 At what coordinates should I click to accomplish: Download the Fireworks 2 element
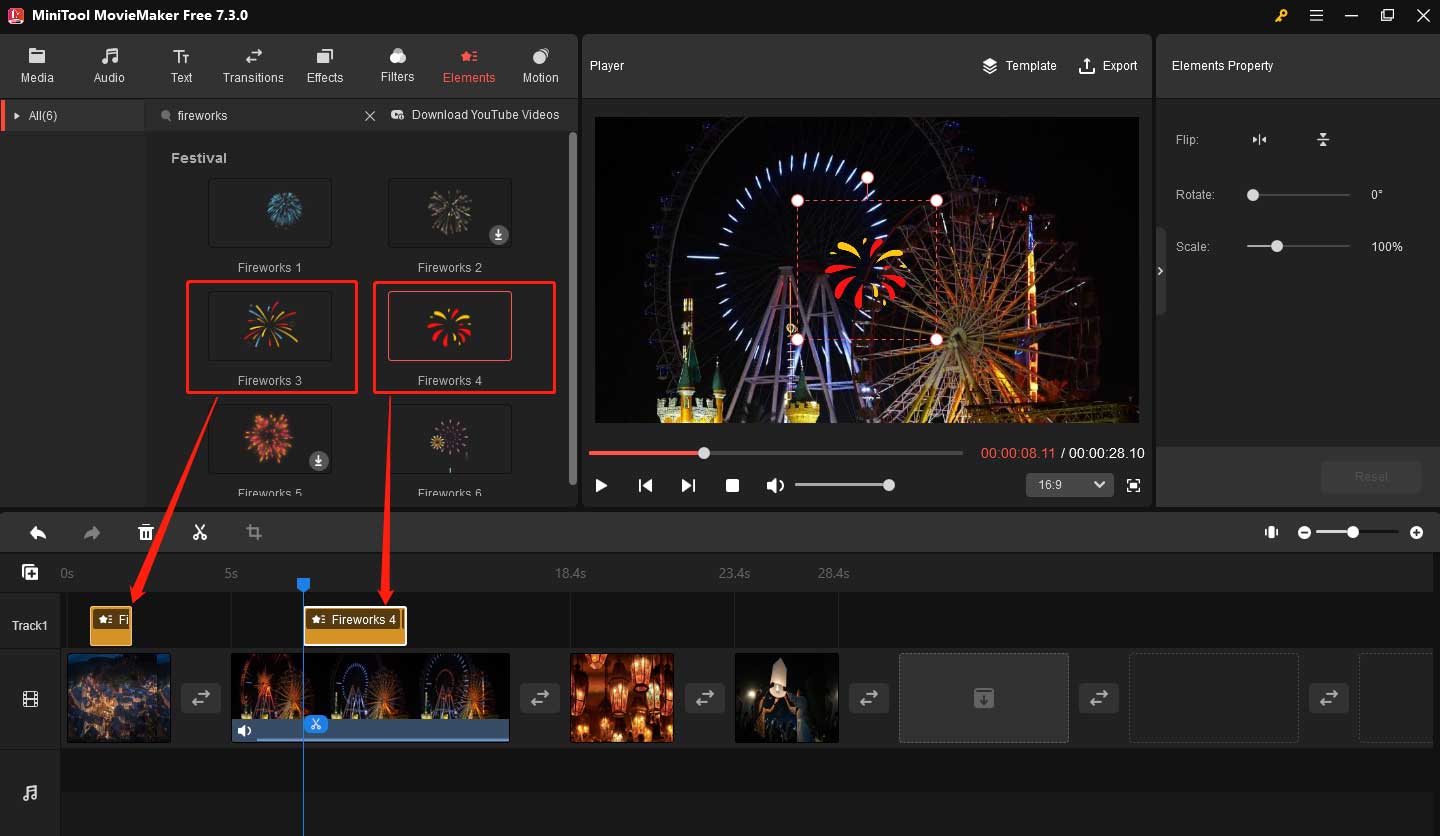pyautogui.click(x=498, y=235)
